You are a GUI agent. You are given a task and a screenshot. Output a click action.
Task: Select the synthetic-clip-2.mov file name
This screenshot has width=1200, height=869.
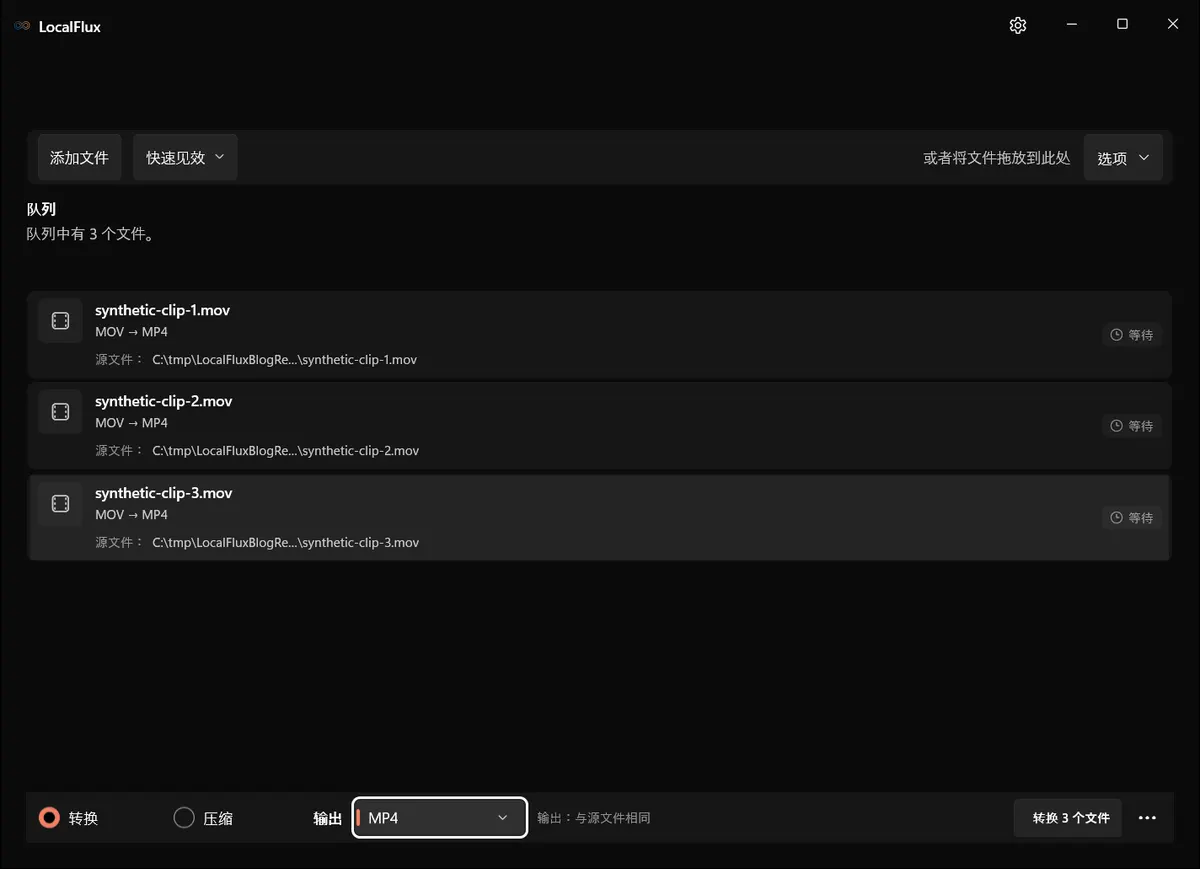point(163,401)
